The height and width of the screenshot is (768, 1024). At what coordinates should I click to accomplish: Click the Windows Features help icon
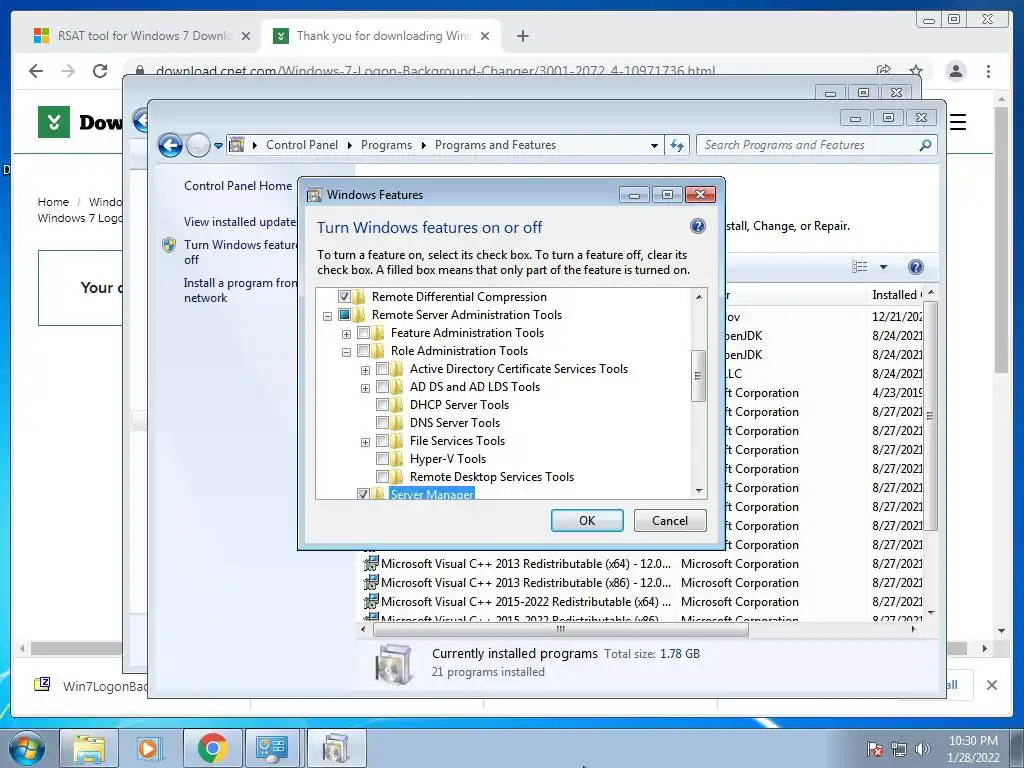click(697, 227)
